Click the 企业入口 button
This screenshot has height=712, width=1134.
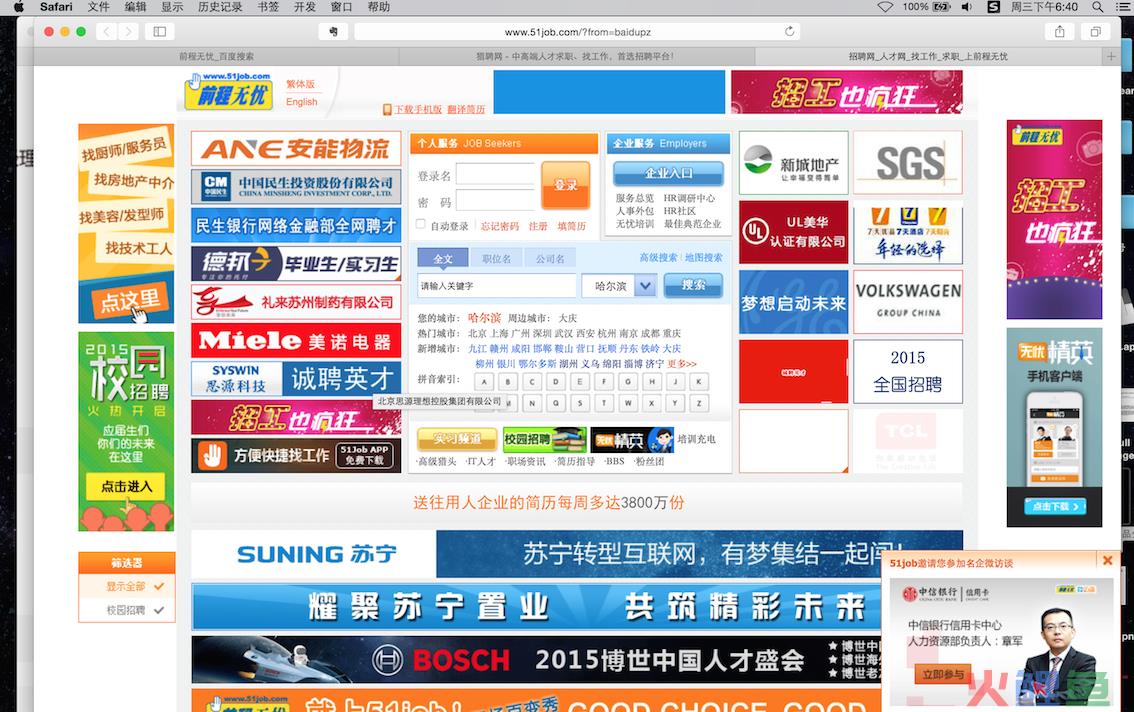point(668,173)
